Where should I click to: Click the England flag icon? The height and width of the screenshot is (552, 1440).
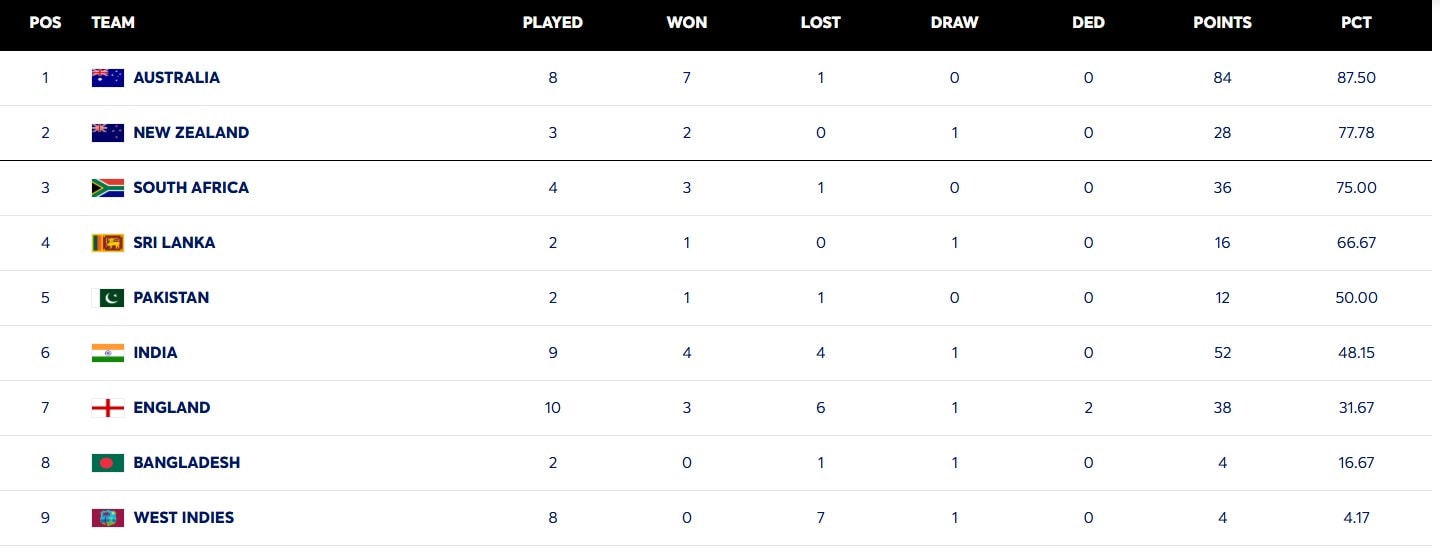(x=108, y=408)
